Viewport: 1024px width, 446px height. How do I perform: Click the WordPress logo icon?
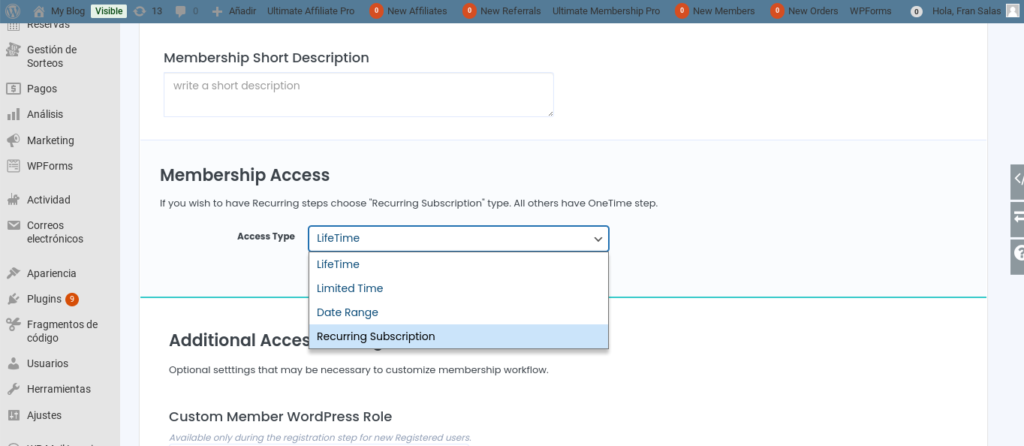pos(13,11)
